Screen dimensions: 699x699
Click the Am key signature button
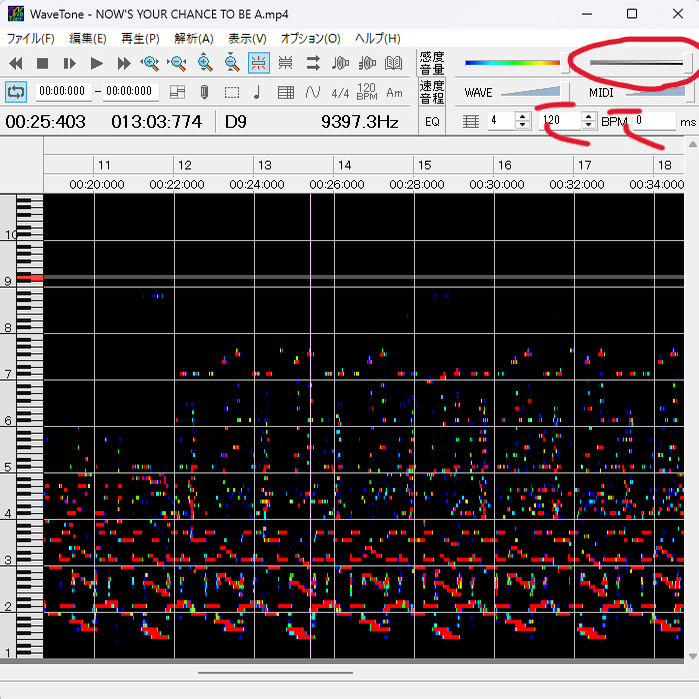395,93
